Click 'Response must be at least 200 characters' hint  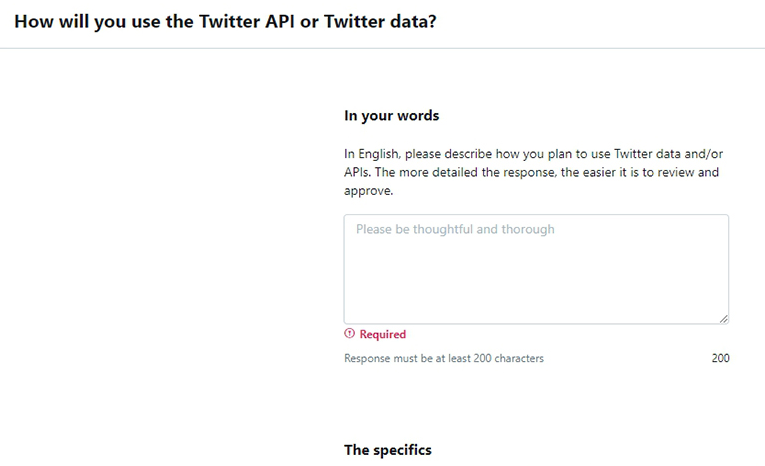coord(443,358)
